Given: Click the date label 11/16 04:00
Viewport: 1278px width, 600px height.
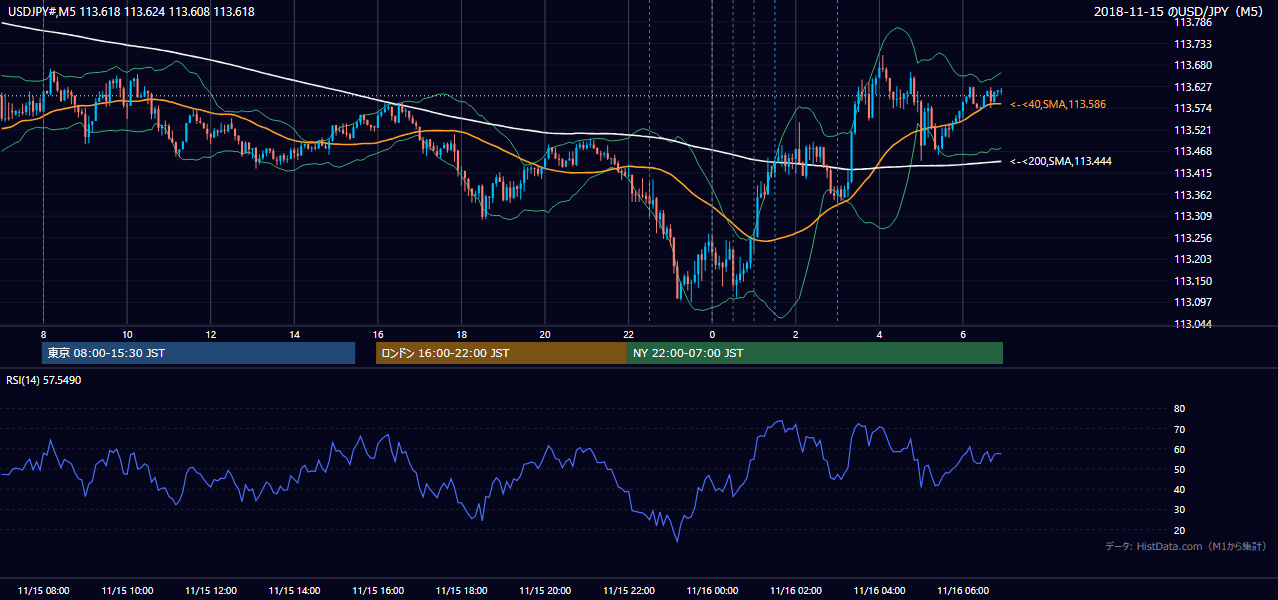Looking at the screenshot, I should click(879, 591).
